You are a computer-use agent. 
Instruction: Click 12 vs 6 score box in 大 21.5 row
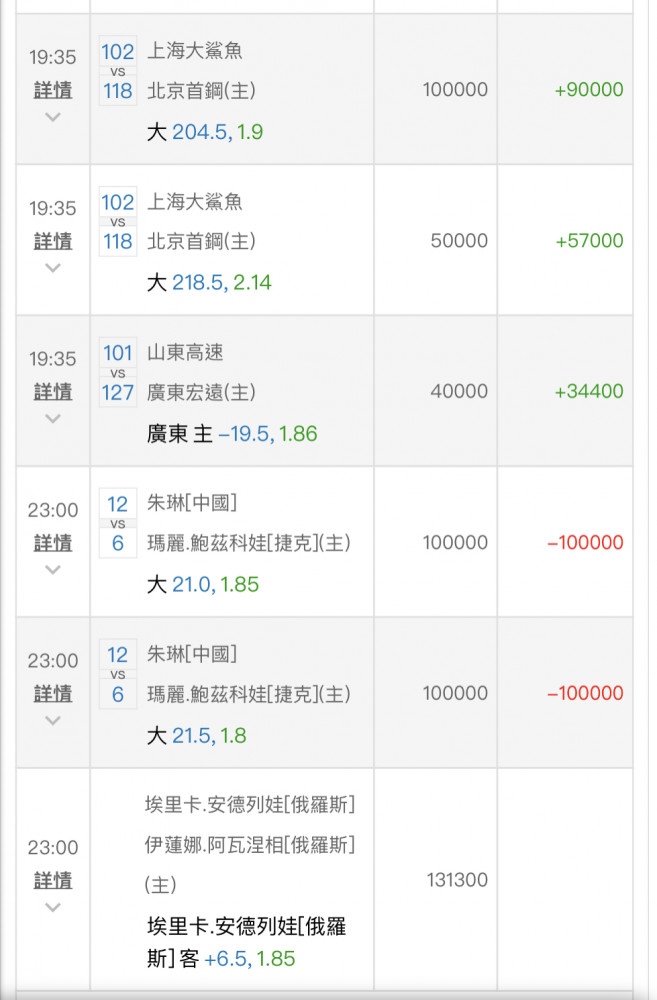tap(118, 674)
